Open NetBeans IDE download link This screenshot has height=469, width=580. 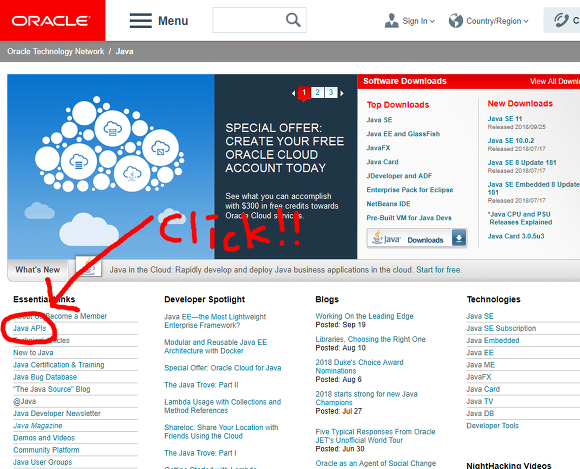[x=388, y=204]
